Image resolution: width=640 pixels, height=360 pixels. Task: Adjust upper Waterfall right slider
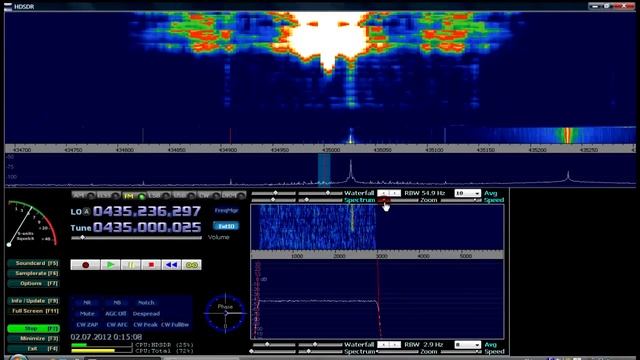(x=320, y=193)
